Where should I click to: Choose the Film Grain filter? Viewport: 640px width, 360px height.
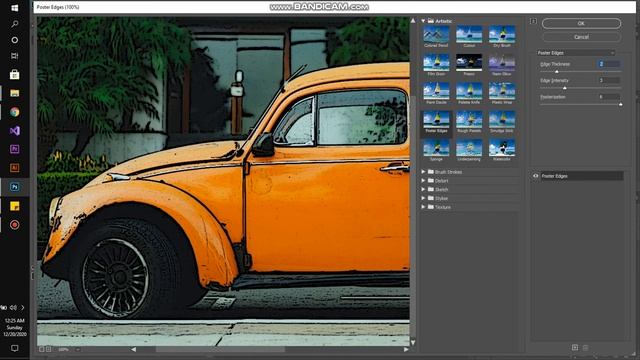[x=436, y=63]
